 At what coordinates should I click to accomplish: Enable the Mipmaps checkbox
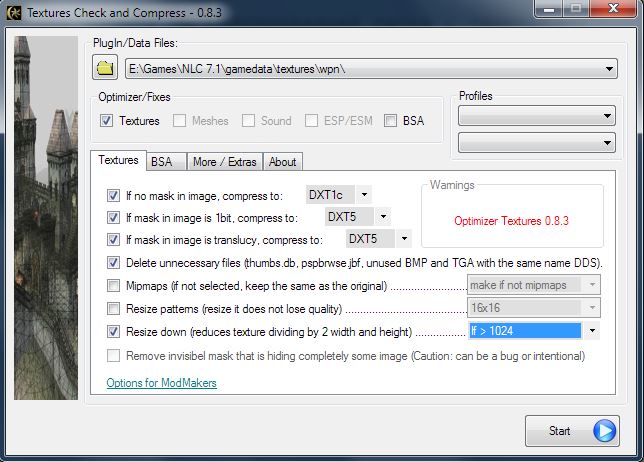pyautogui.click(x=113, y=286)
